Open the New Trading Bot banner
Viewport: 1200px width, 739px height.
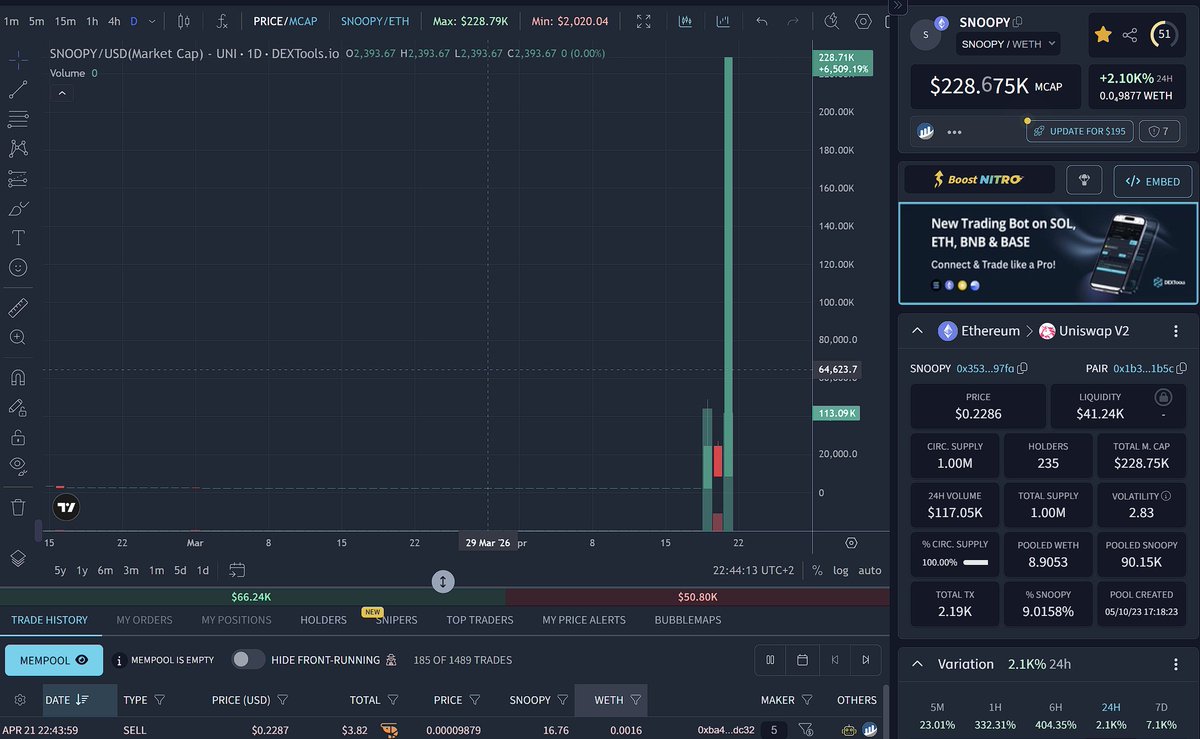[1047, 253]
